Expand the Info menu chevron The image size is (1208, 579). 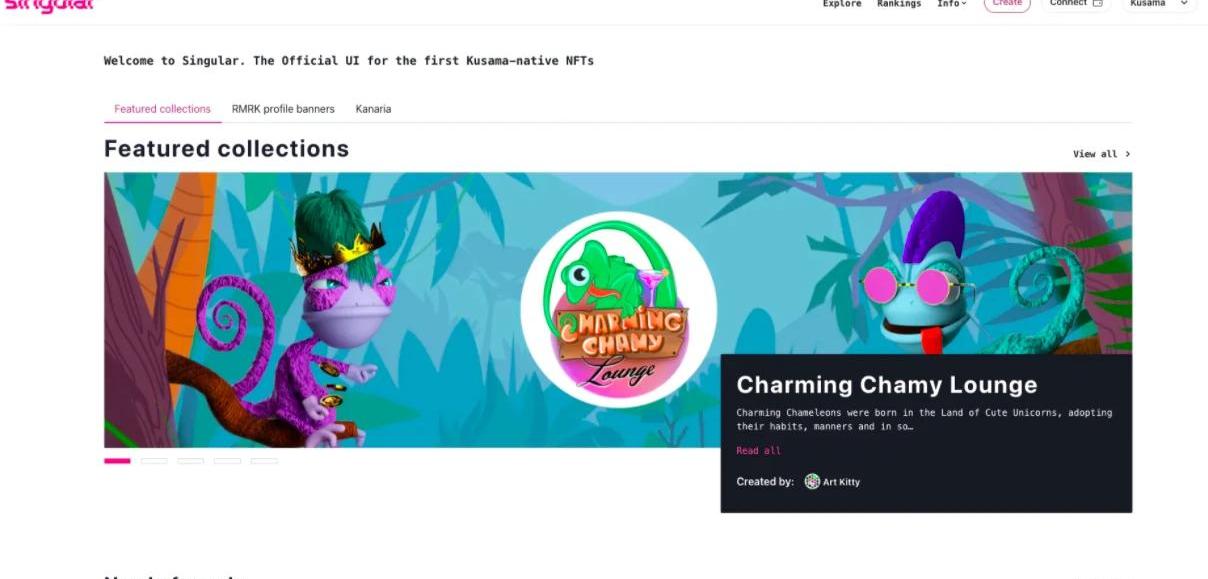click(x=964, y=4)
